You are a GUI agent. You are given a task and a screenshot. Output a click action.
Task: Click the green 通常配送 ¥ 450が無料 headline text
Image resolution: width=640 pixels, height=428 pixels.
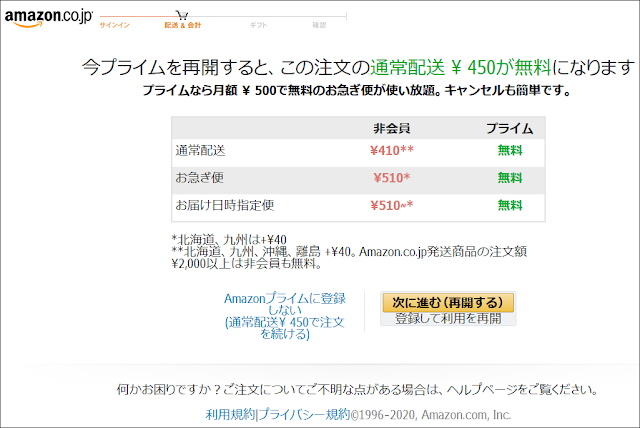(460, 67)
